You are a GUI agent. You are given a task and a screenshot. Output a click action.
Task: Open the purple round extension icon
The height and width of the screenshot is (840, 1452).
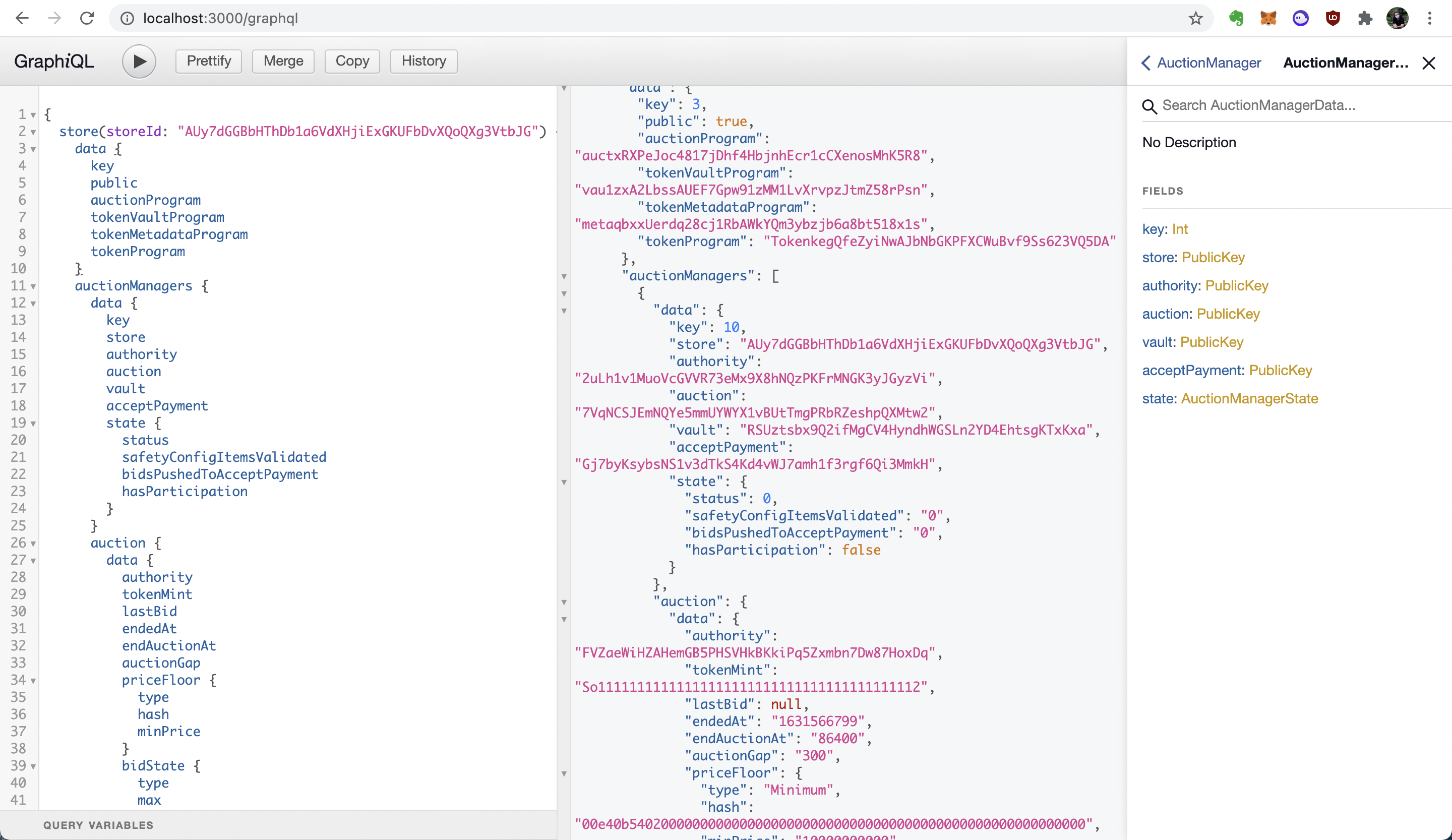[1300, 19]
